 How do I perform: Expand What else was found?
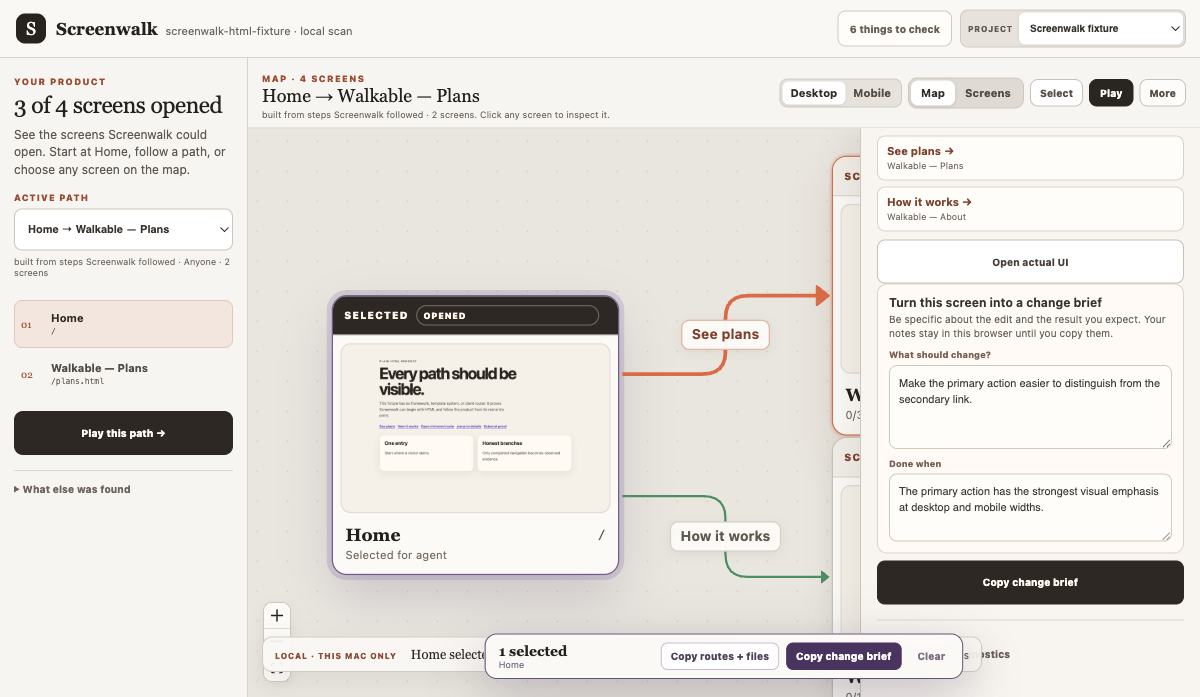pyautogui.click(x=72, y=489)
